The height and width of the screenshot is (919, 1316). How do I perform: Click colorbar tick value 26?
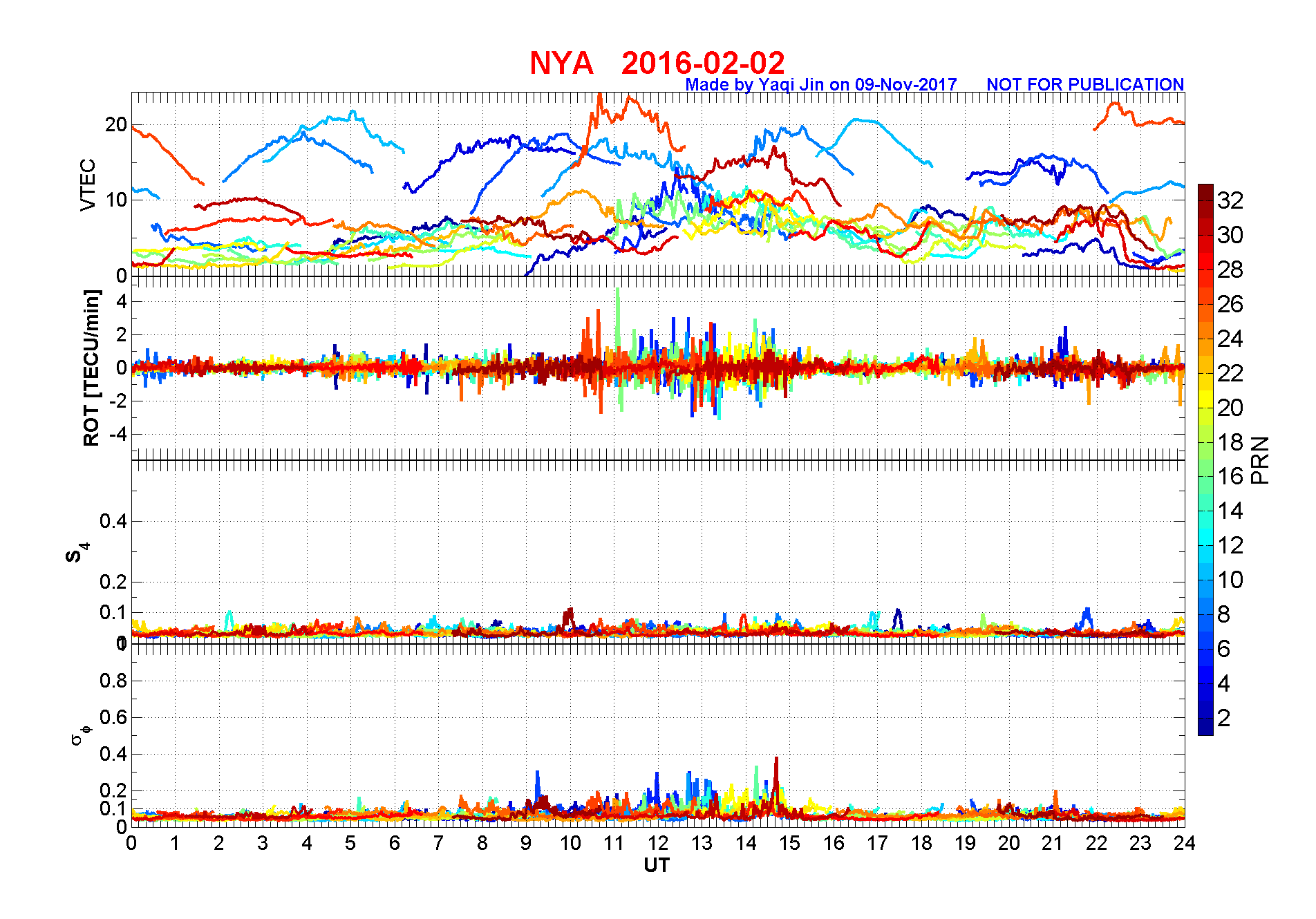(1230, 304)
